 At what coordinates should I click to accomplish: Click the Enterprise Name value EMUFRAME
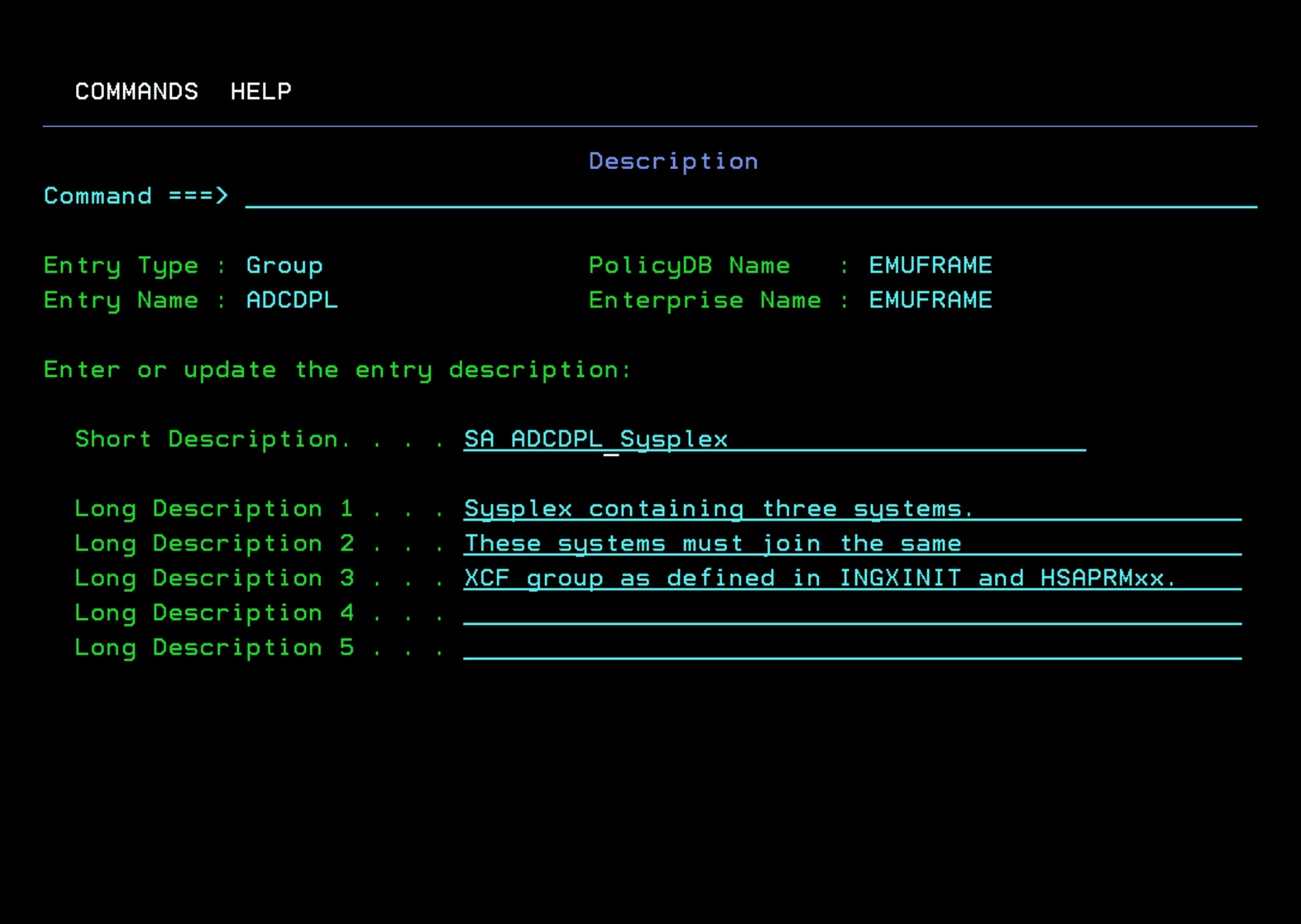(x=929, y=300)
